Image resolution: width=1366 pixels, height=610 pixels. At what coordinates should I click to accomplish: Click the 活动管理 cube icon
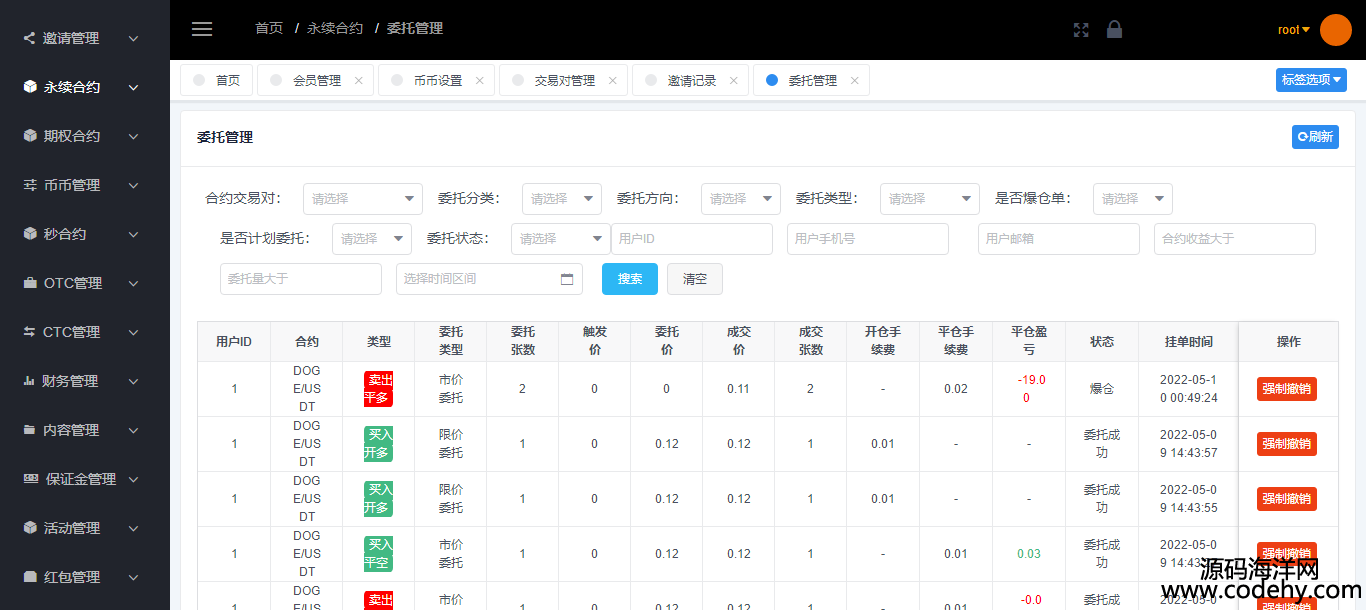click(30, 528)
